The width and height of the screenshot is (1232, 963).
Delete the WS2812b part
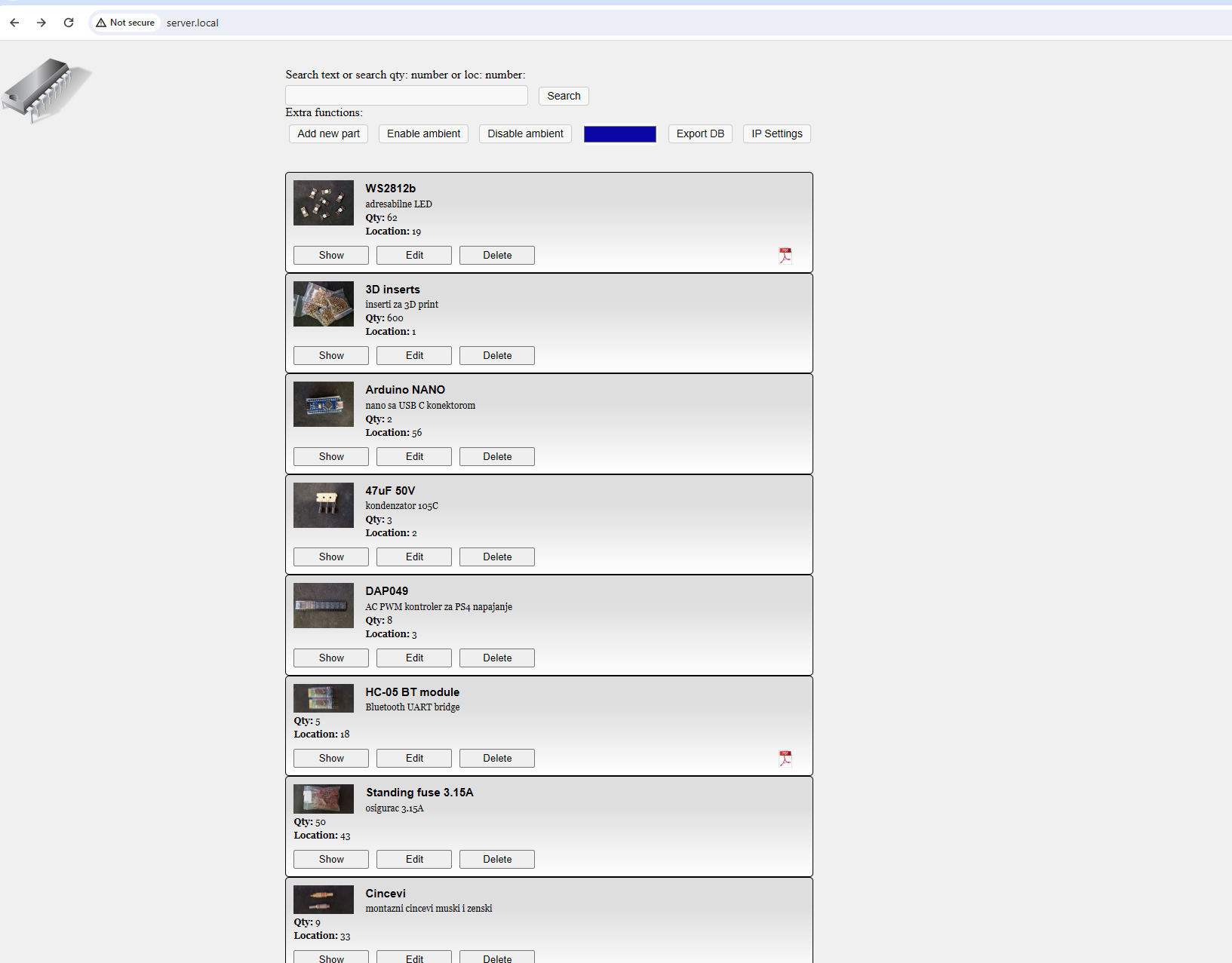click(497, 255)
